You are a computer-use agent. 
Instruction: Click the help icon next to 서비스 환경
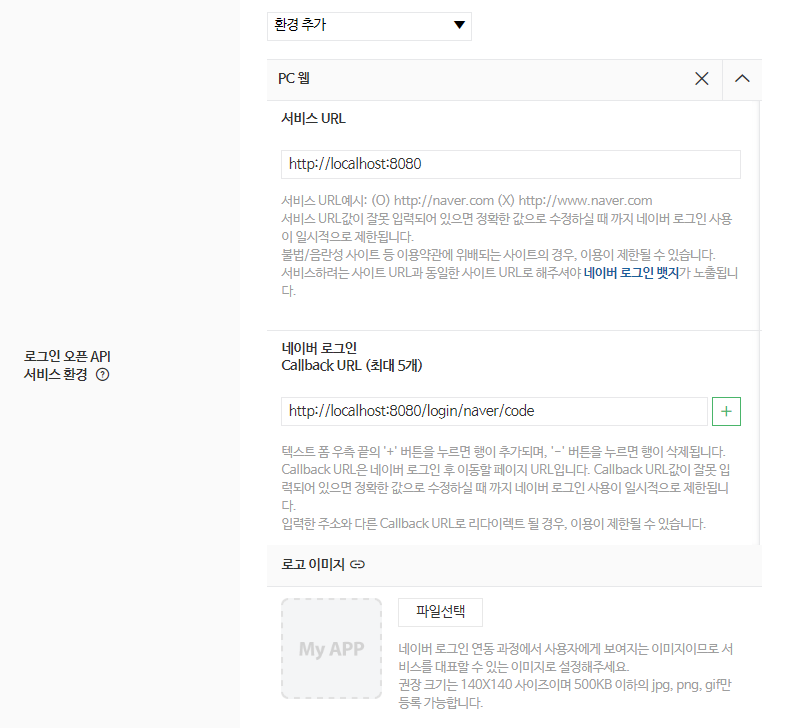tap(103, 374)
